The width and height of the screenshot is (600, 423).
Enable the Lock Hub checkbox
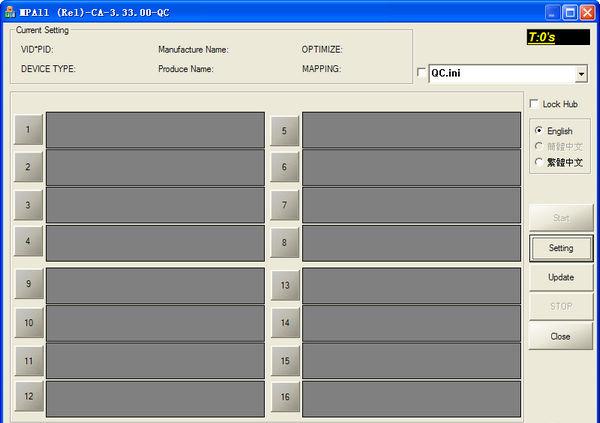coord(535,104)
